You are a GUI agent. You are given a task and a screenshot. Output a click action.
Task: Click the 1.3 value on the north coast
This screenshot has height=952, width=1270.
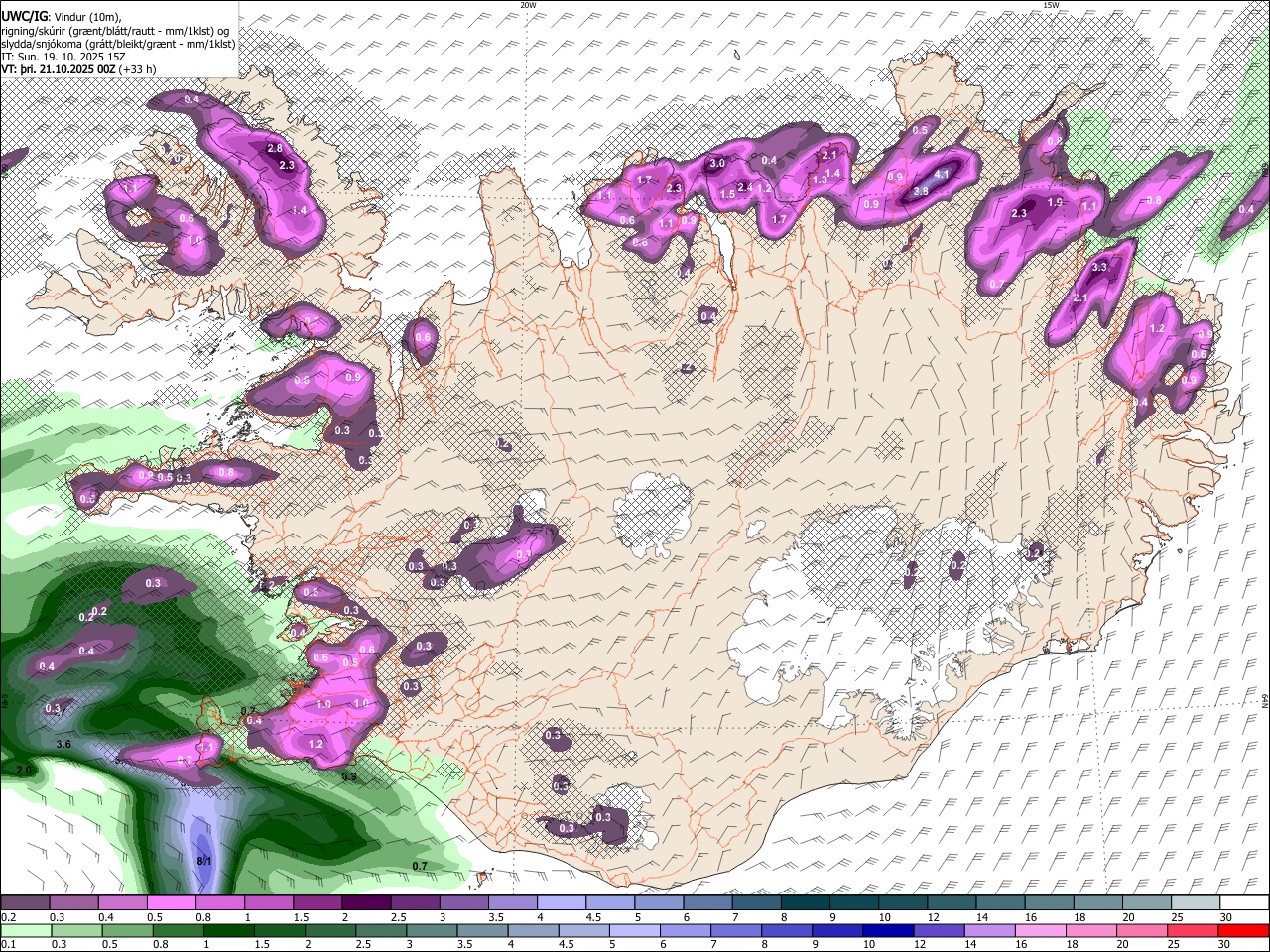point(820,180)
